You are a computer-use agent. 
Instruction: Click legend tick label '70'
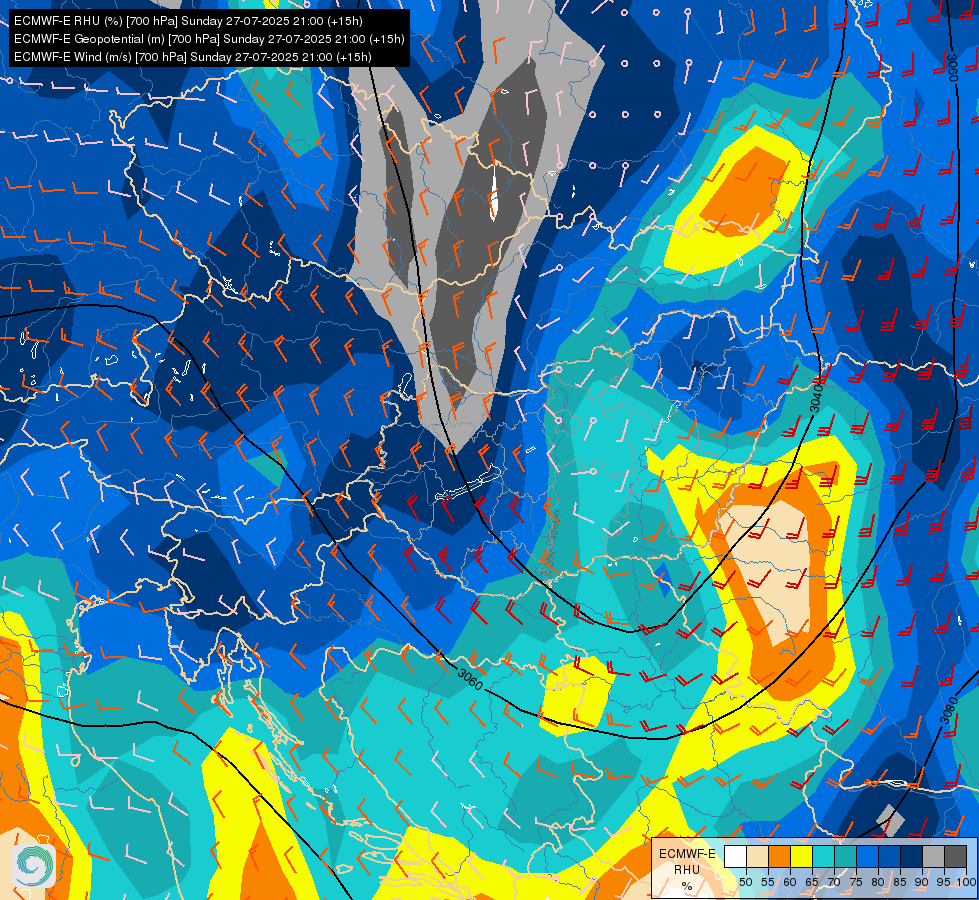coord(834,882)
